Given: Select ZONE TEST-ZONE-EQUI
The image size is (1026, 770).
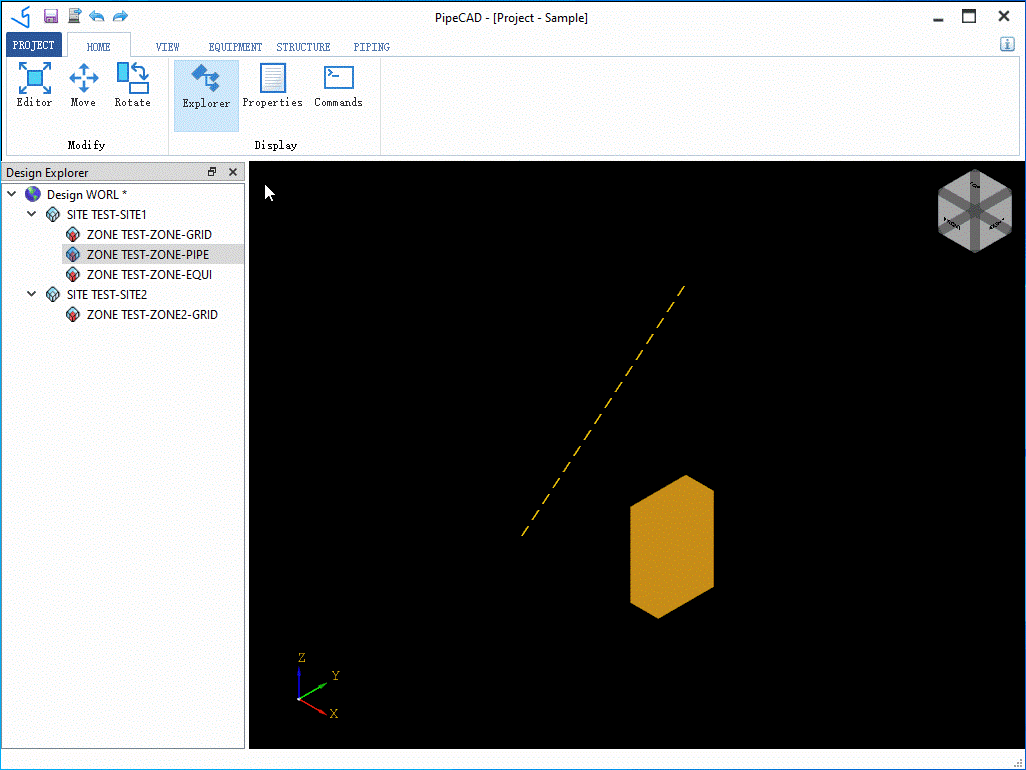Looking at the screenshot, I should [149, 274].
